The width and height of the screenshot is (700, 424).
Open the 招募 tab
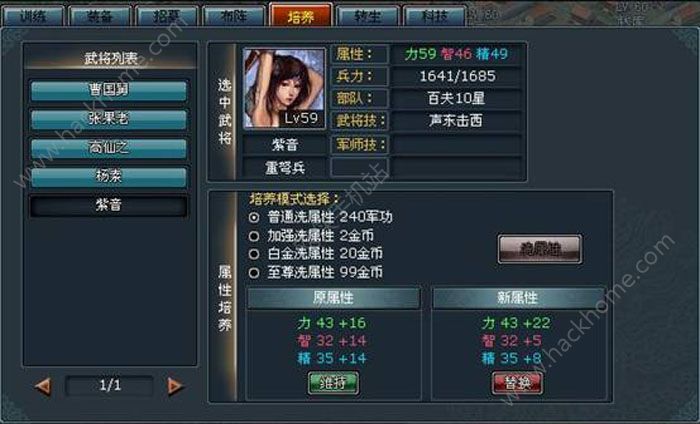pyautogui.click(x=167, y=16)
